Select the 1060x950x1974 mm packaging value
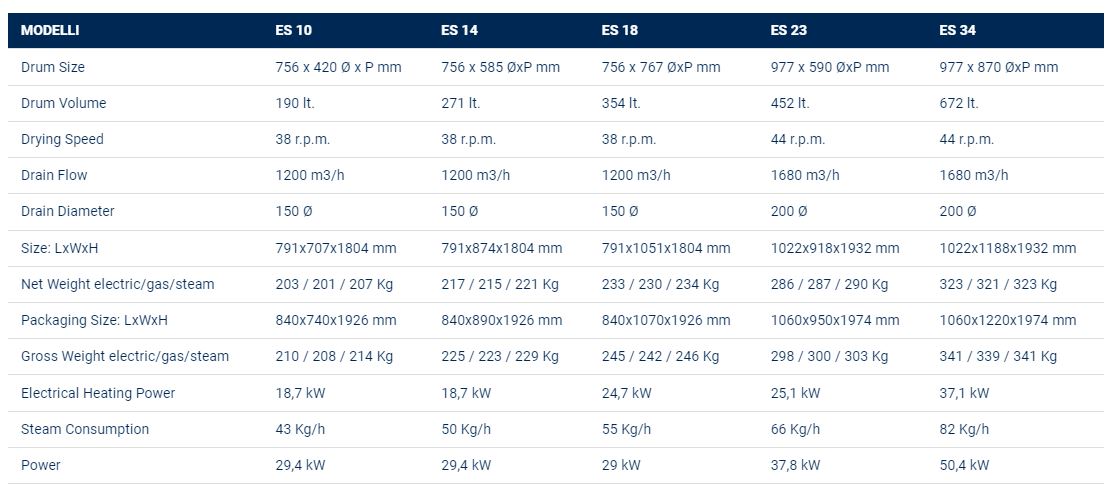Image resolution: width=1112 pixels, height=485 pixels. [x=835, y=320]
